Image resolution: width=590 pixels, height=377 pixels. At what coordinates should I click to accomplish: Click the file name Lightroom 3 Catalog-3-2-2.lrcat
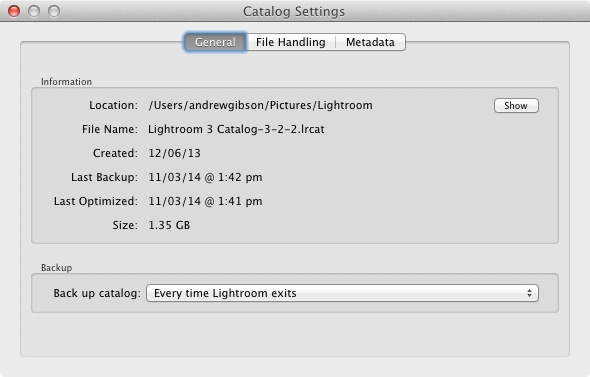pos(236,129)
